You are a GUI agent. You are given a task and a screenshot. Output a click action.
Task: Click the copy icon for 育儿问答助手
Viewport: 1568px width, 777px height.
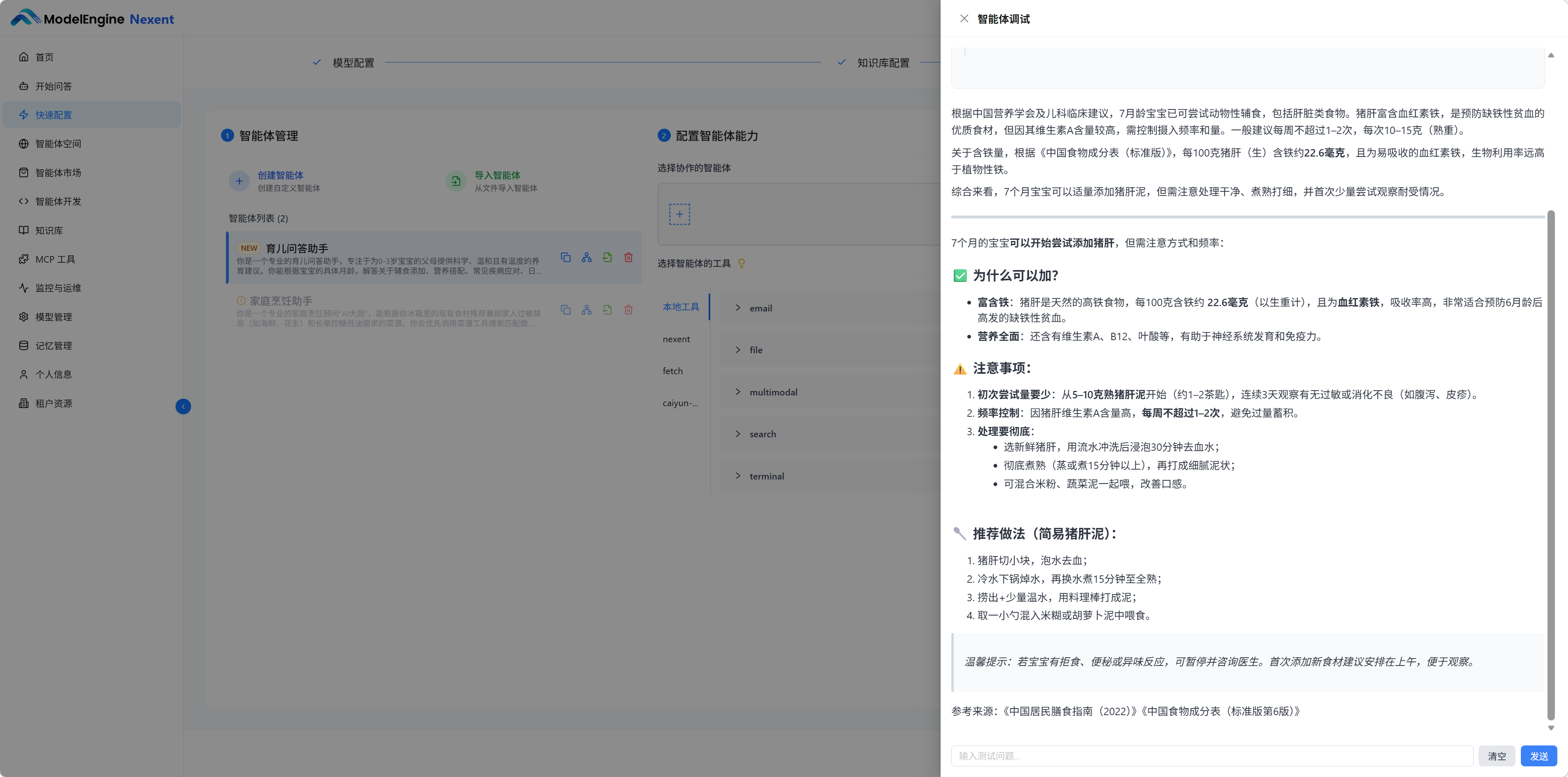coord(565,257)
